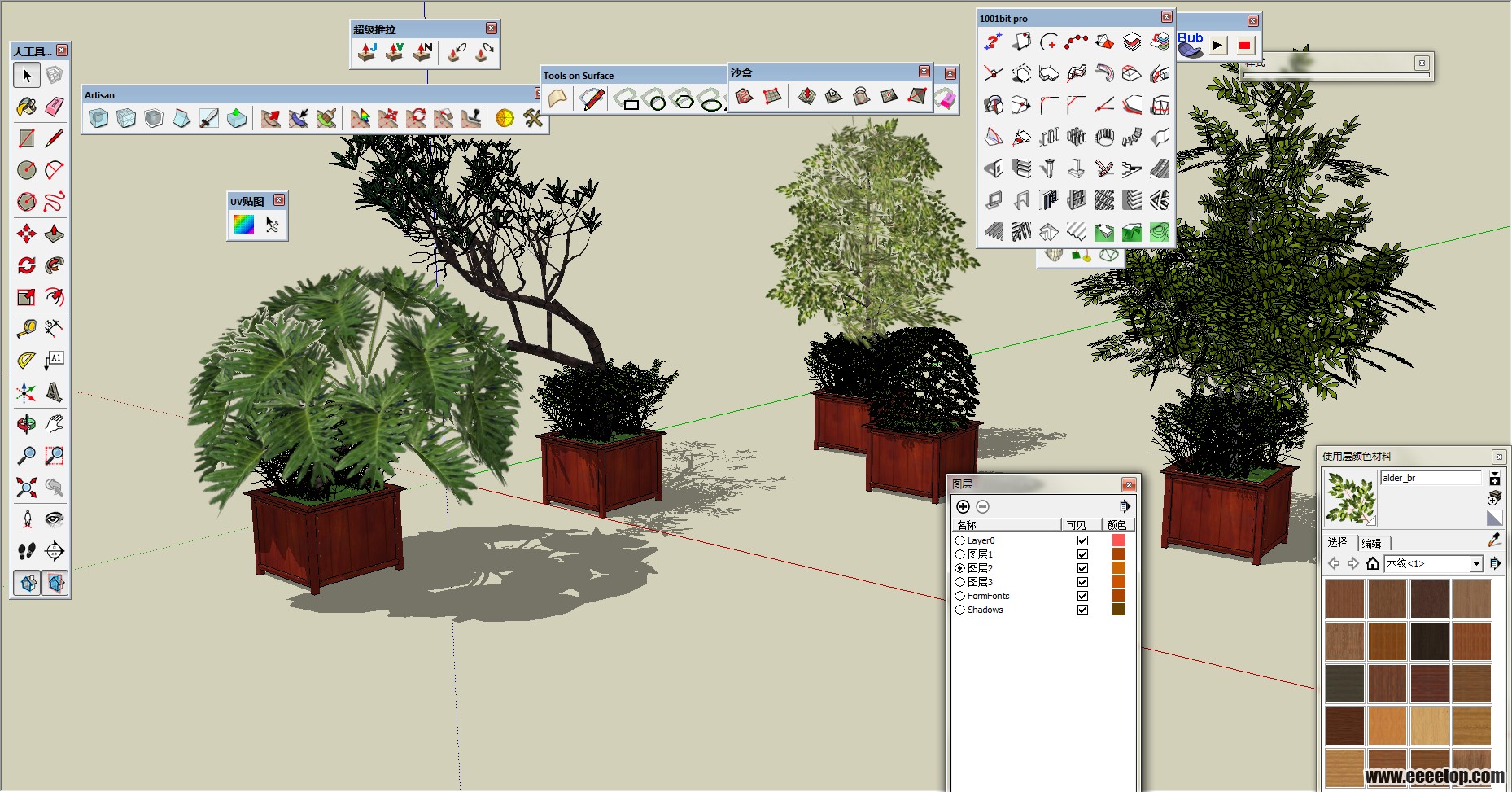Click Artisan Subdivide and Smooth cube icon

(98, 119)
